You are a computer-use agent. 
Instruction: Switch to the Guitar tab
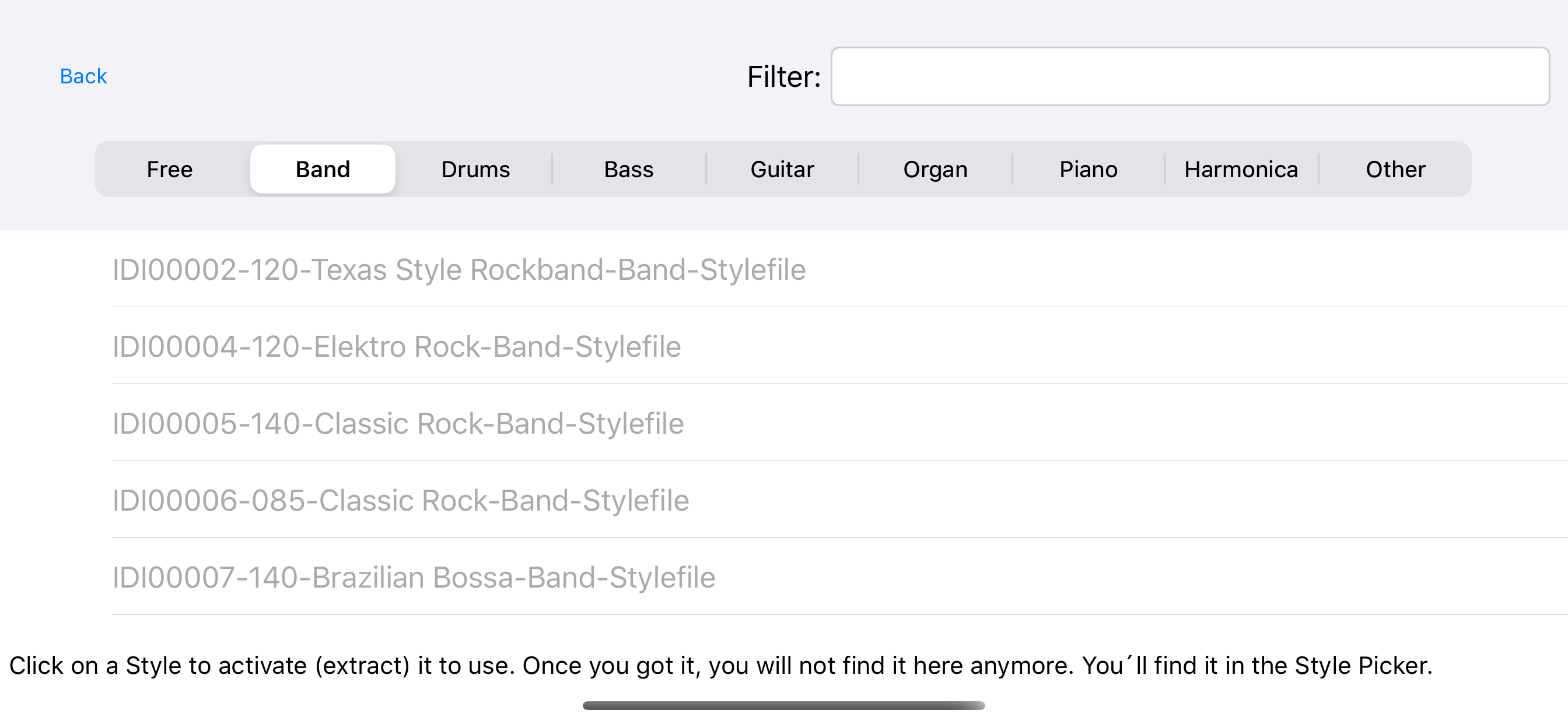click(782, 169)
